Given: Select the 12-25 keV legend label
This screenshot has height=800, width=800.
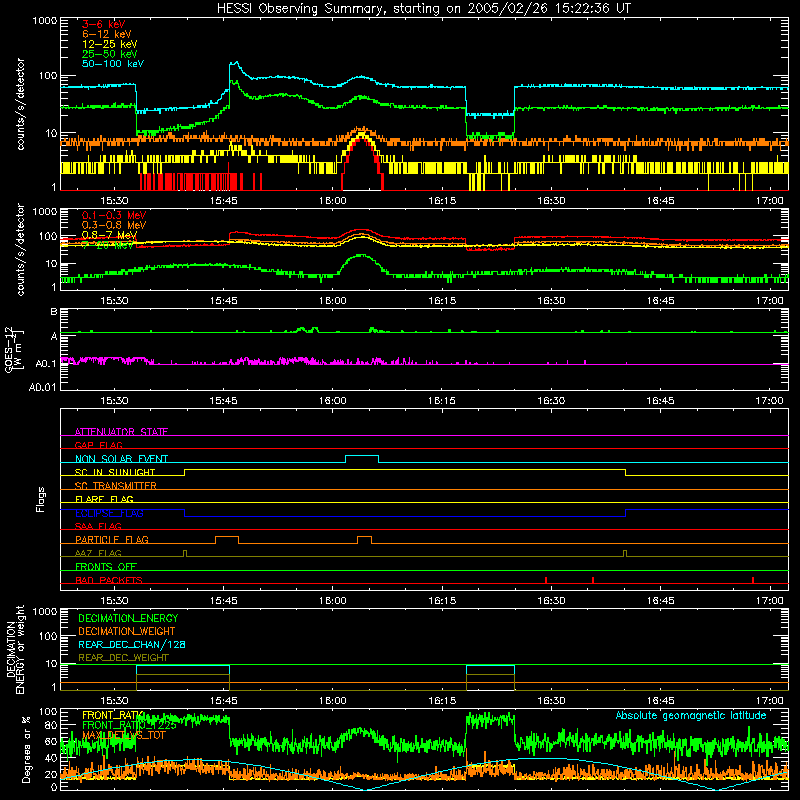Looking at the screenshot, I should (x=110, y=44).
